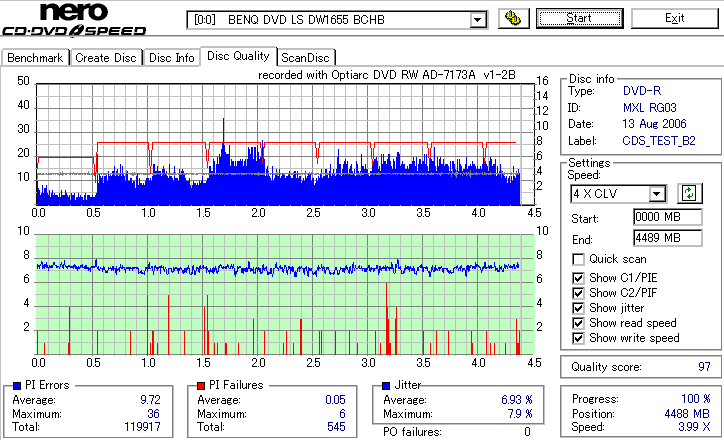Toggle the Quick scan checkbox
Image resolution: width=724 pixels, height=441 pixels.
tap(578, 259)
